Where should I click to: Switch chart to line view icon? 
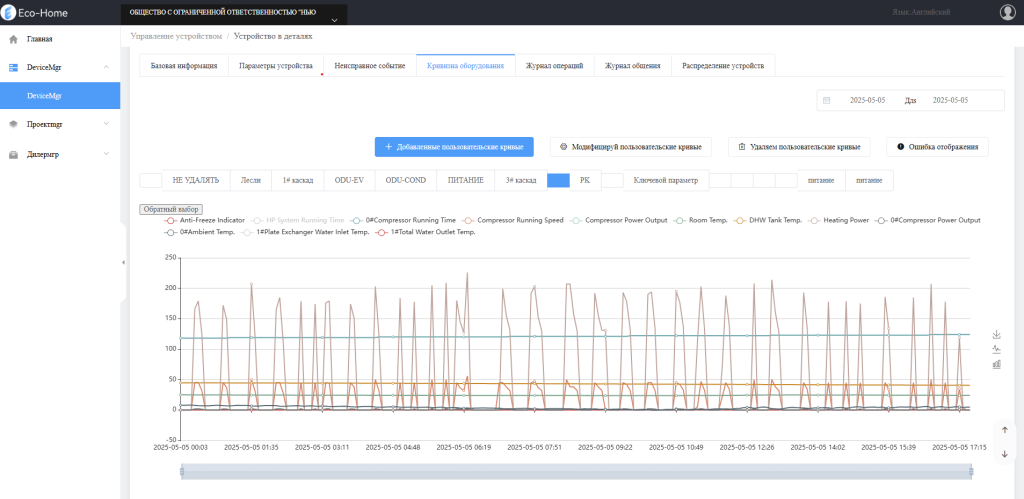(x=997, y=349)
